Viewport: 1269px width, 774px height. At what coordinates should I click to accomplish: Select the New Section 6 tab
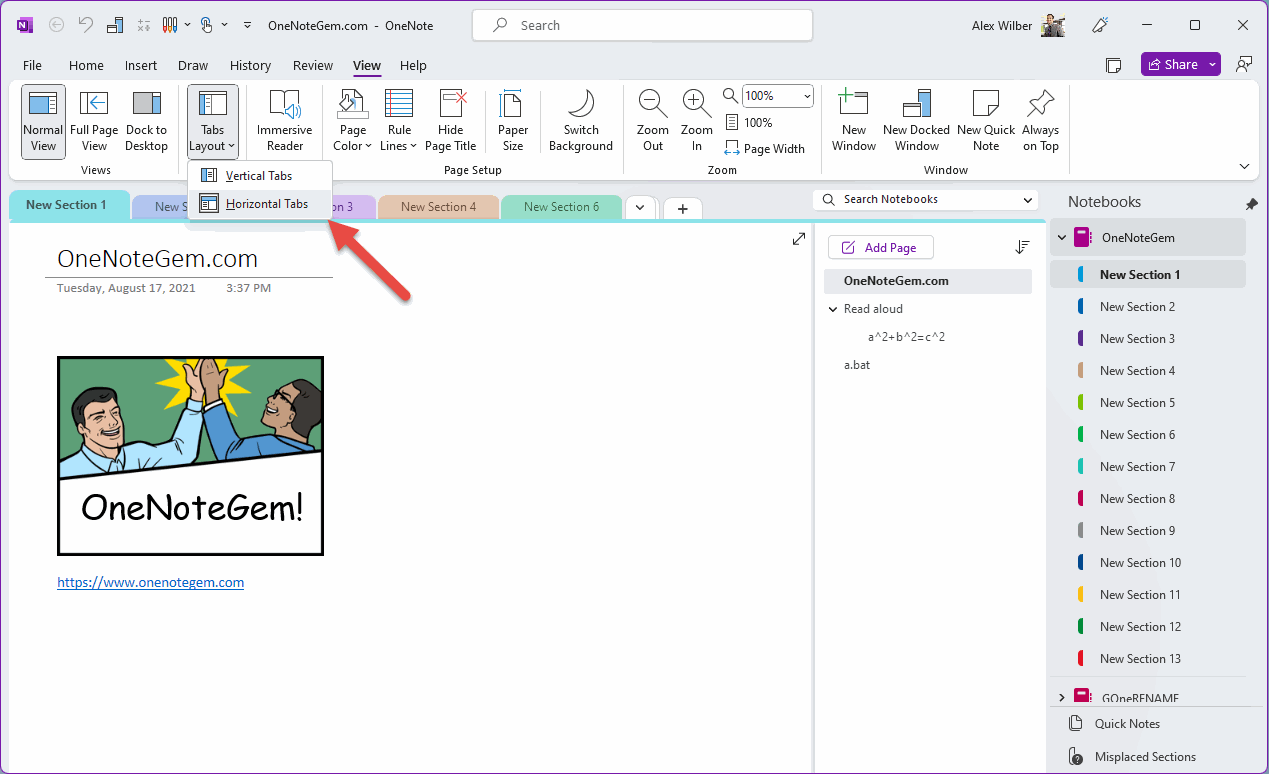(561, 207)
